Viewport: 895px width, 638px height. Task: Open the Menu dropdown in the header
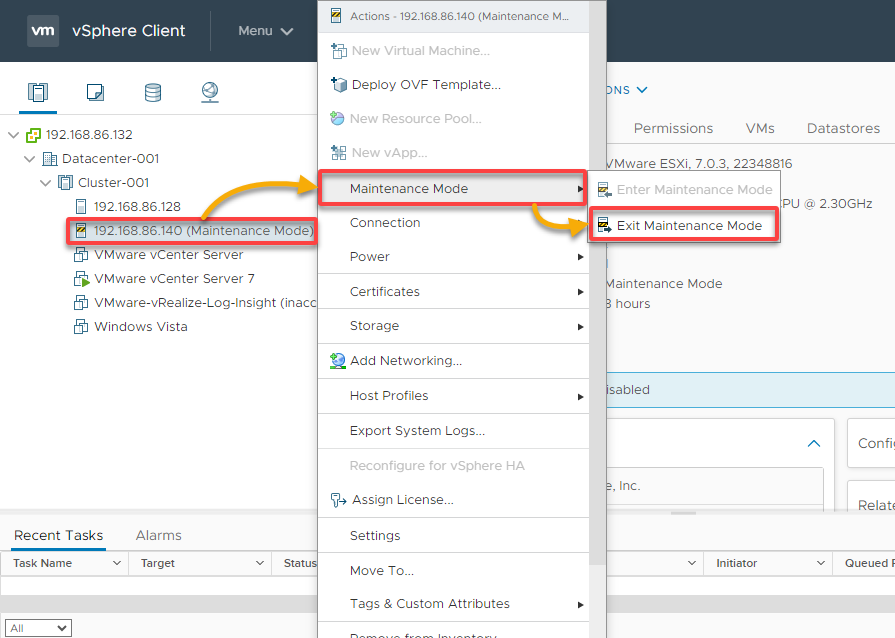point(265,31)
